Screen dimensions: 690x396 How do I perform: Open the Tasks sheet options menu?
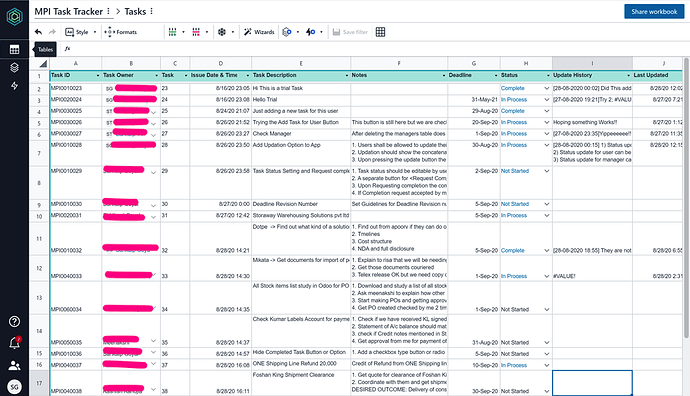pyautogui.click(x=151, y=11)
